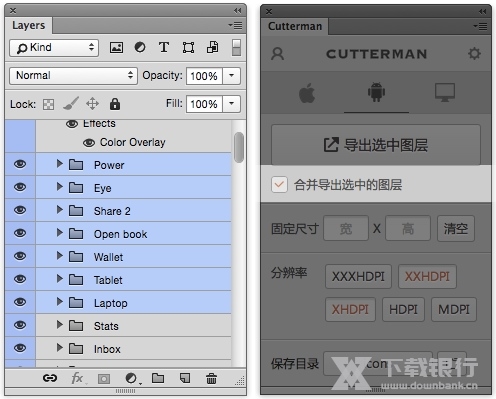Viewport: 496px width, 399px height.
Task: Toggle the layer filtering switch
Action: [x=236, y=48]
